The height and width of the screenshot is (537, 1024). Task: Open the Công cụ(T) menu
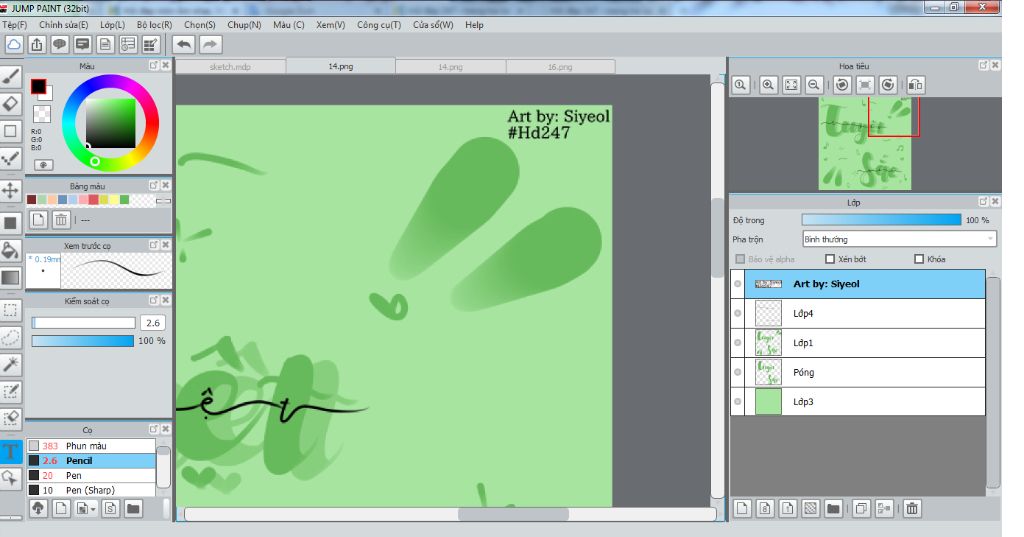(x=379, y=25)
